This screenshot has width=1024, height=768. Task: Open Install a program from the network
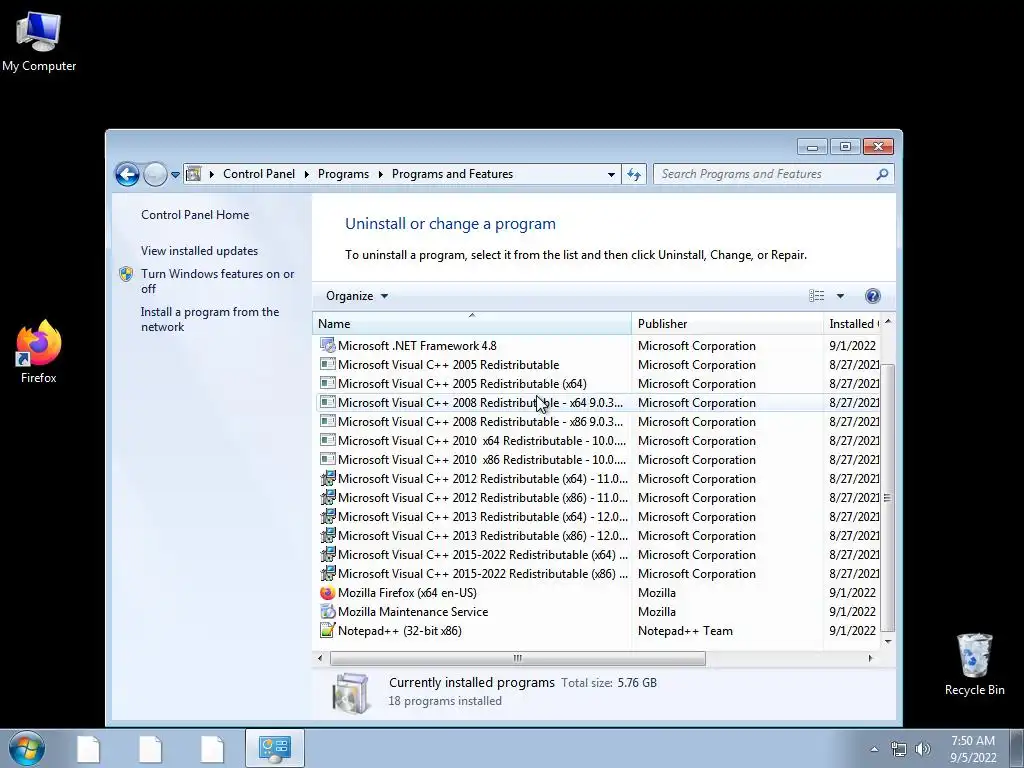pyautogui.click(x=210, y=319)
